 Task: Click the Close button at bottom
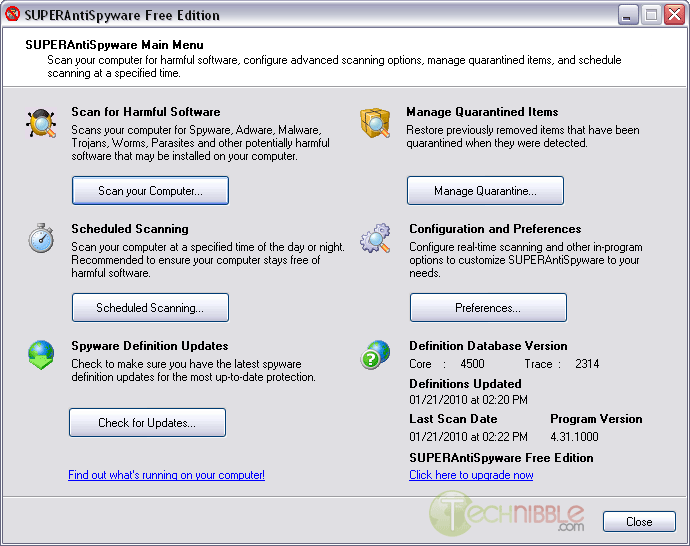pos(639,521)
